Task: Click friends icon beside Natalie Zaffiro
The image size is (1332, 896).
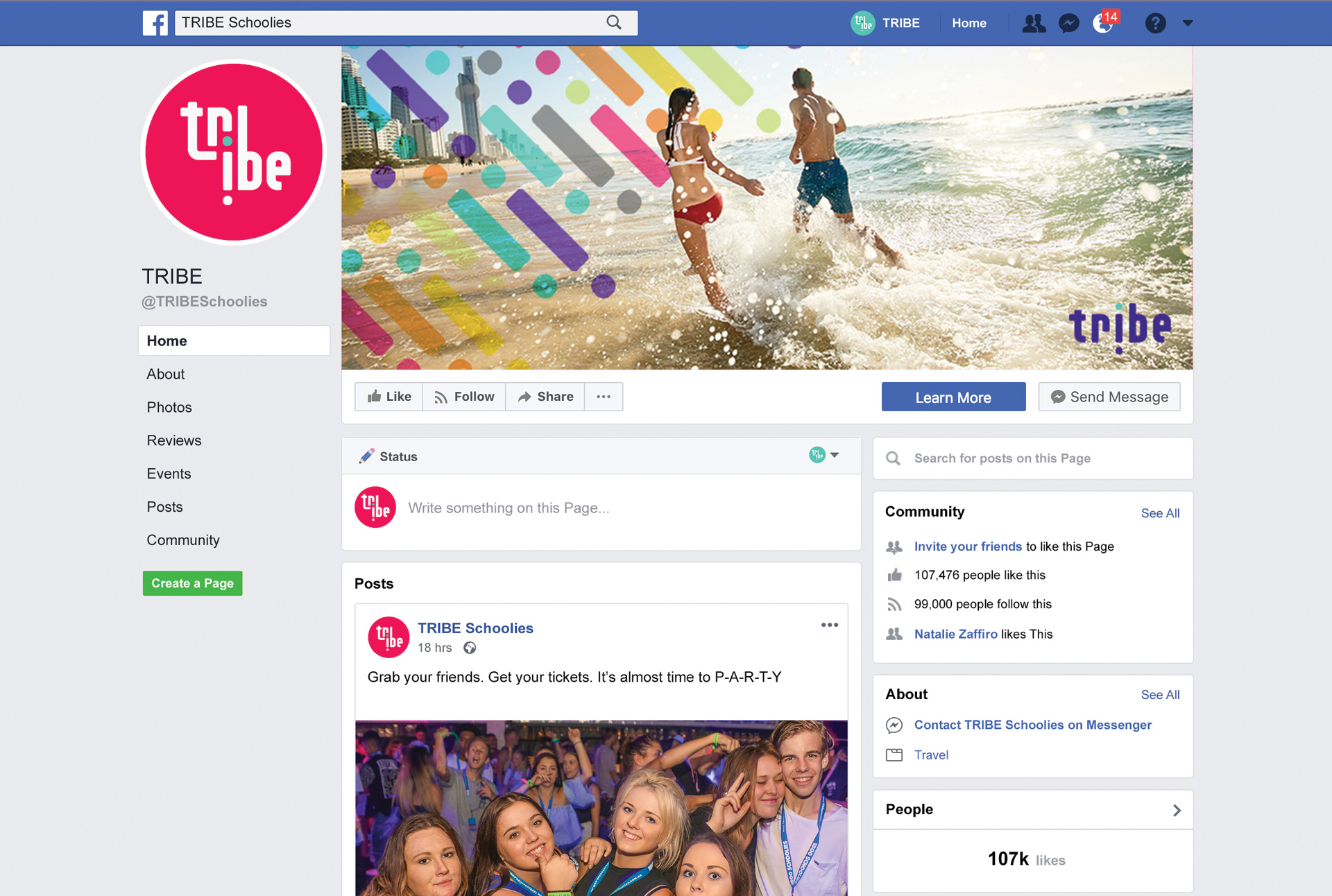Action: [894, 634]
